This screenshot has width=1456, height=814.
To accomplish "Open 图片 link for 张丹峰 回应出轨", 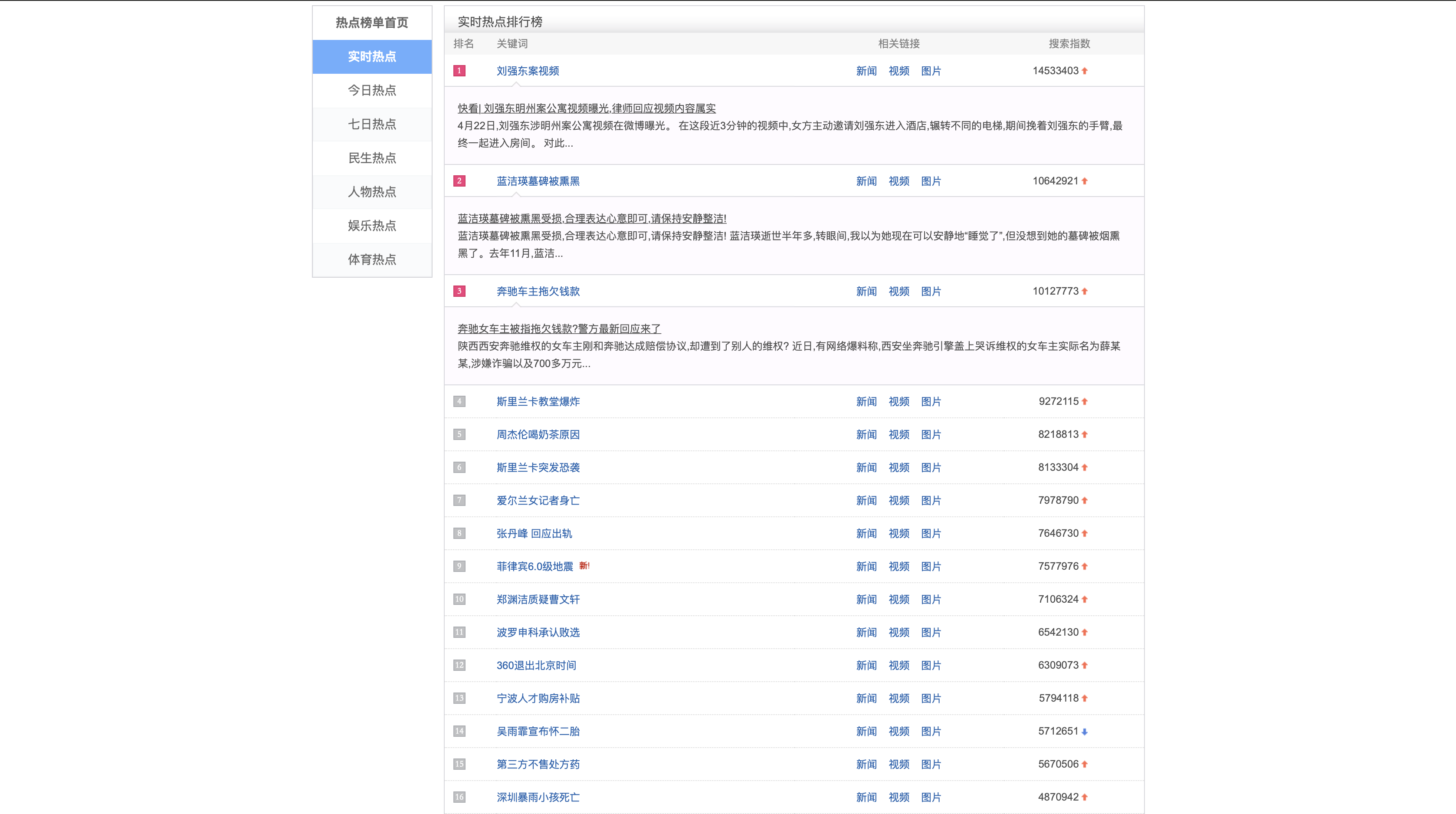I will 931,534.
